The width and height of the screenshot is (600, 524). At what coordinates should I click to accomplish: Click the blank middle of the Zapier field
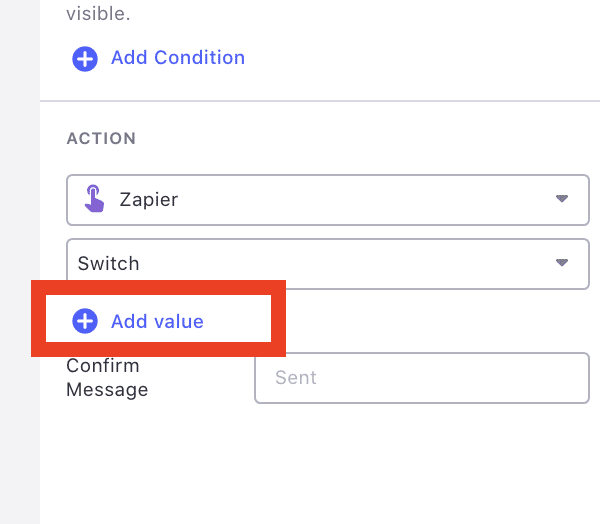point(360,199)
